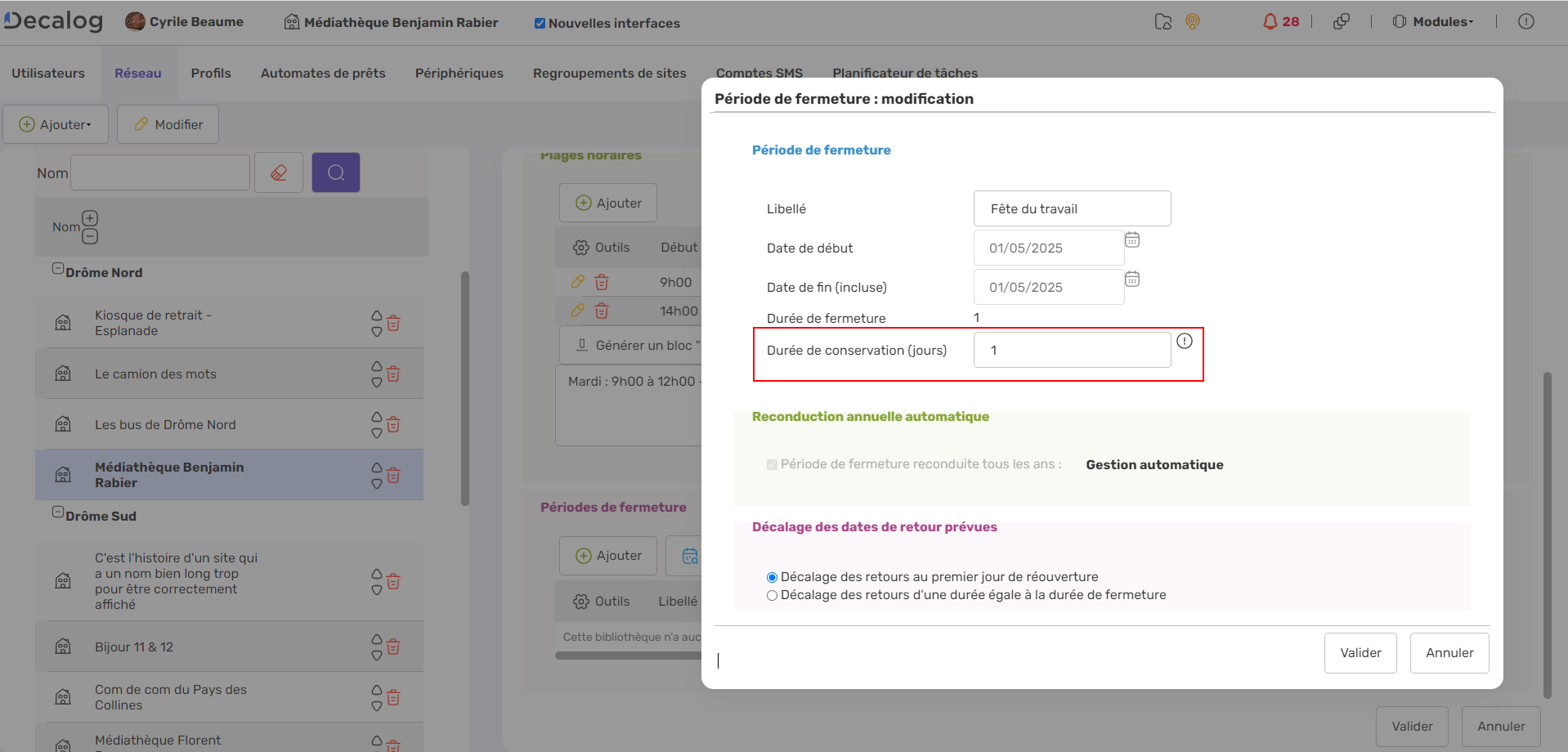Image resolution: width=1568 pixels, height=752 pixels.
Task: Click info icon beside Durée de conservation
Action: pos(1184,342)
